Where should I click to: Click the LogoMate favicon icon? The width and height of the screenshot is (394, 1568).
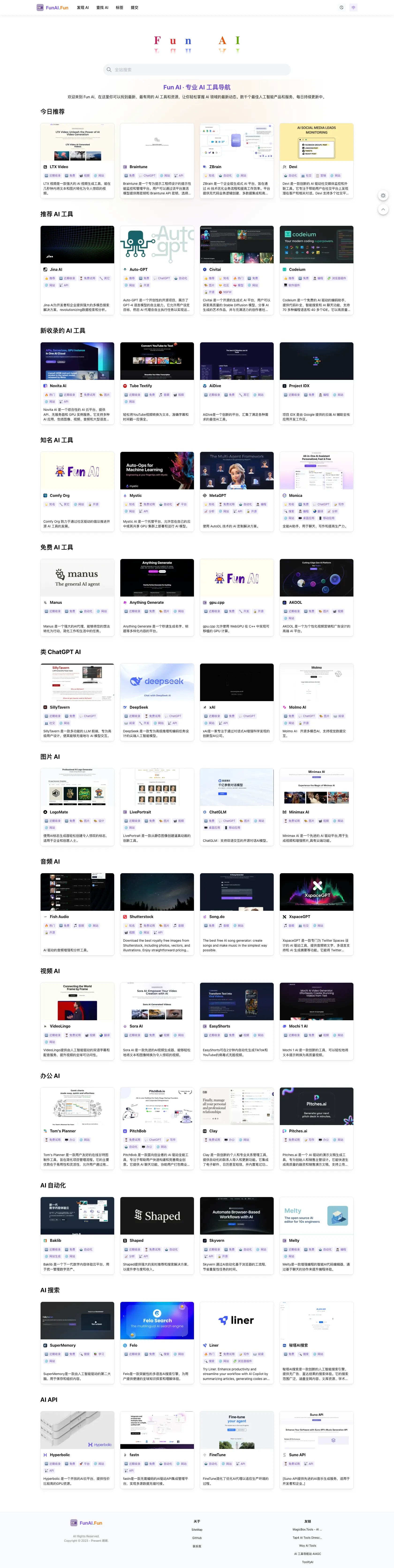click(x=45, y=812)
